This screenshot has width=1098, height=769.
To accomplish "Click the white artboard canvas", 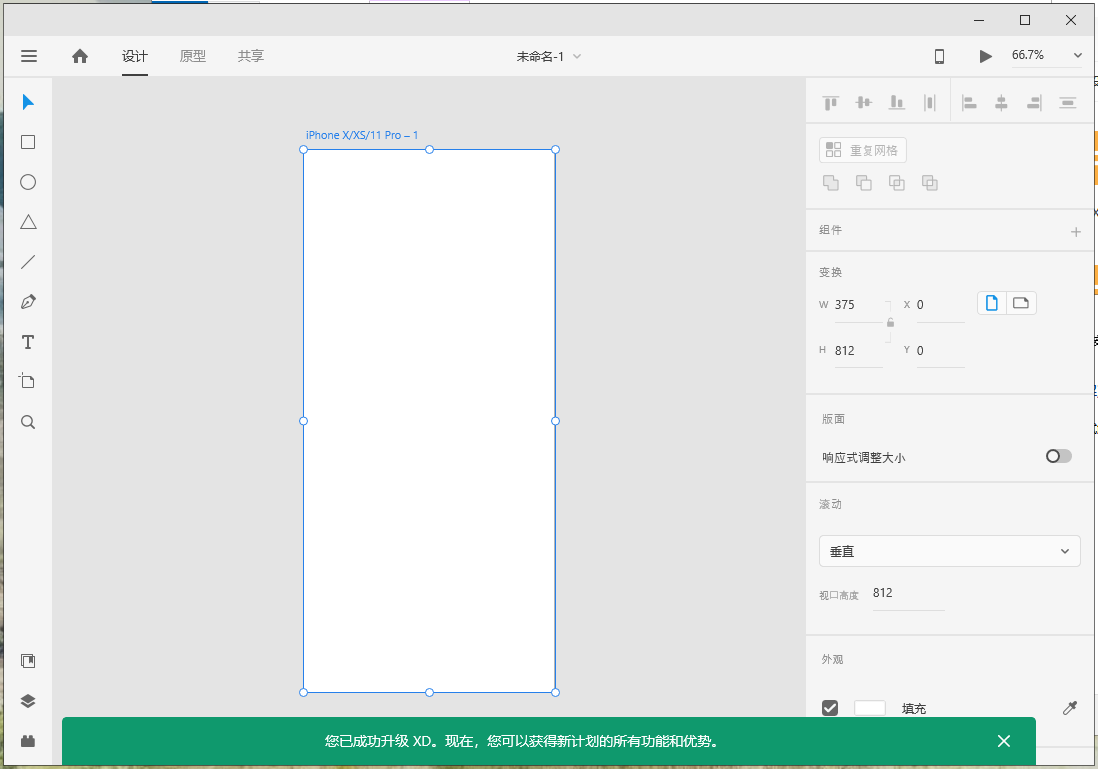I will pos(429,421).
